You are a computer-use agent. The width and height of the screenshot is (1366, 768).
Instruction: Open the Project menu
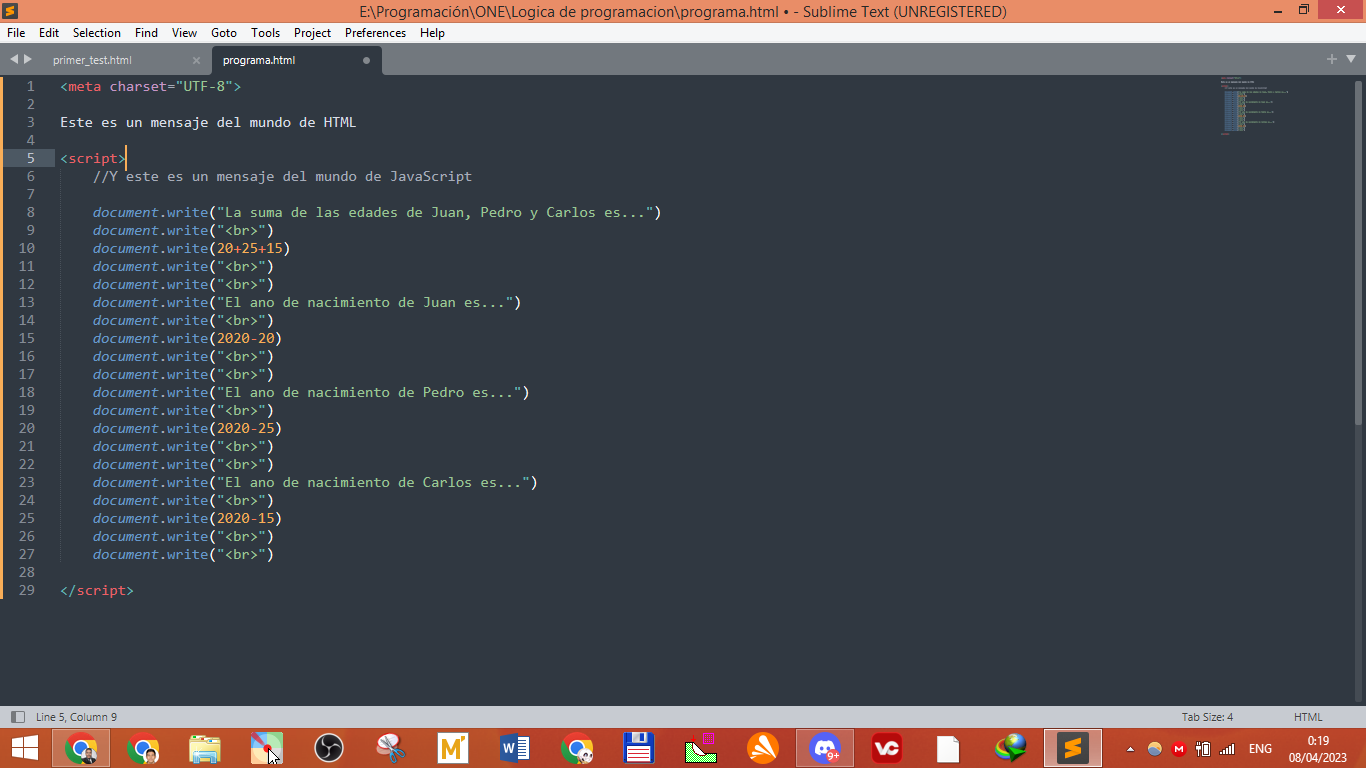click(x=312, y=33)
